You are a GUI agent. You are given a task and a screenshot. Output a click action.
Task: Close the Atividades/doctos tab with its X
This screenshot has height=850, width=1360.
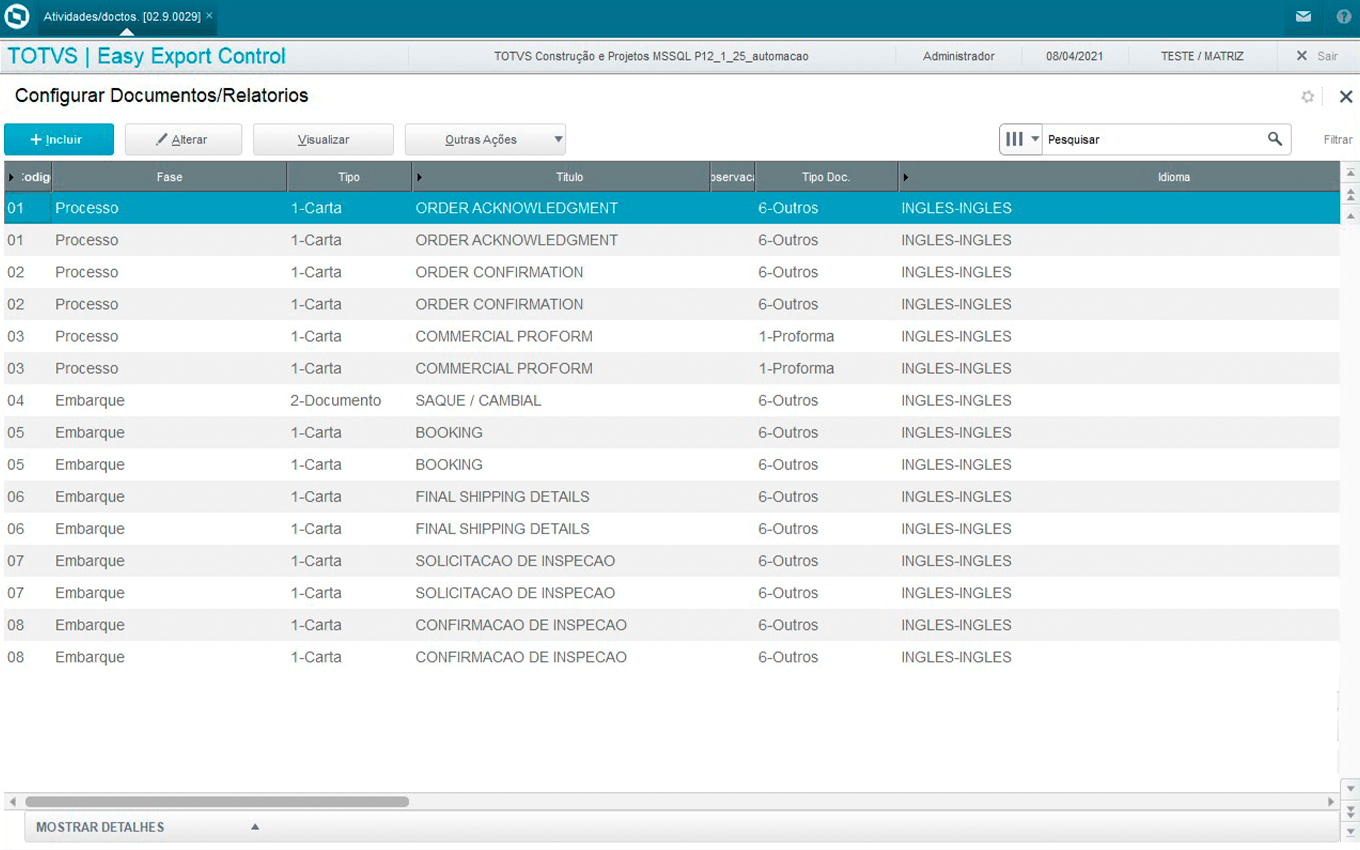pos(209,16)
